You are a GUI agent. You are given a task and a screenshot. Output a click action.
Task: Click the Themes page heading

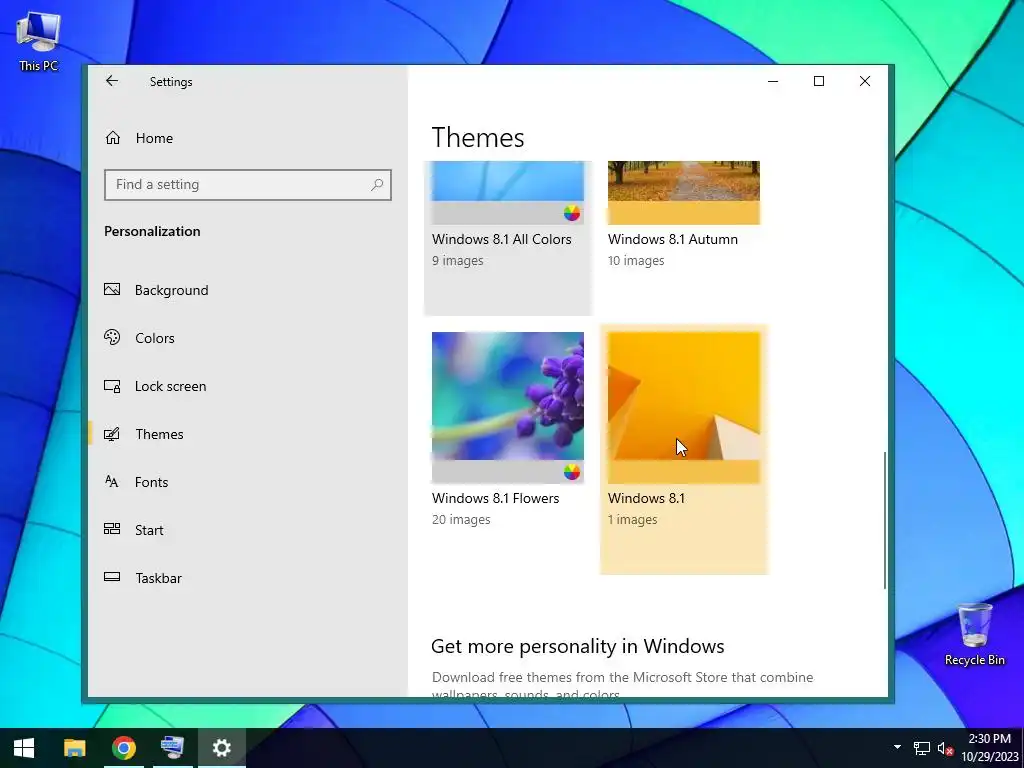tap(478, 138)
